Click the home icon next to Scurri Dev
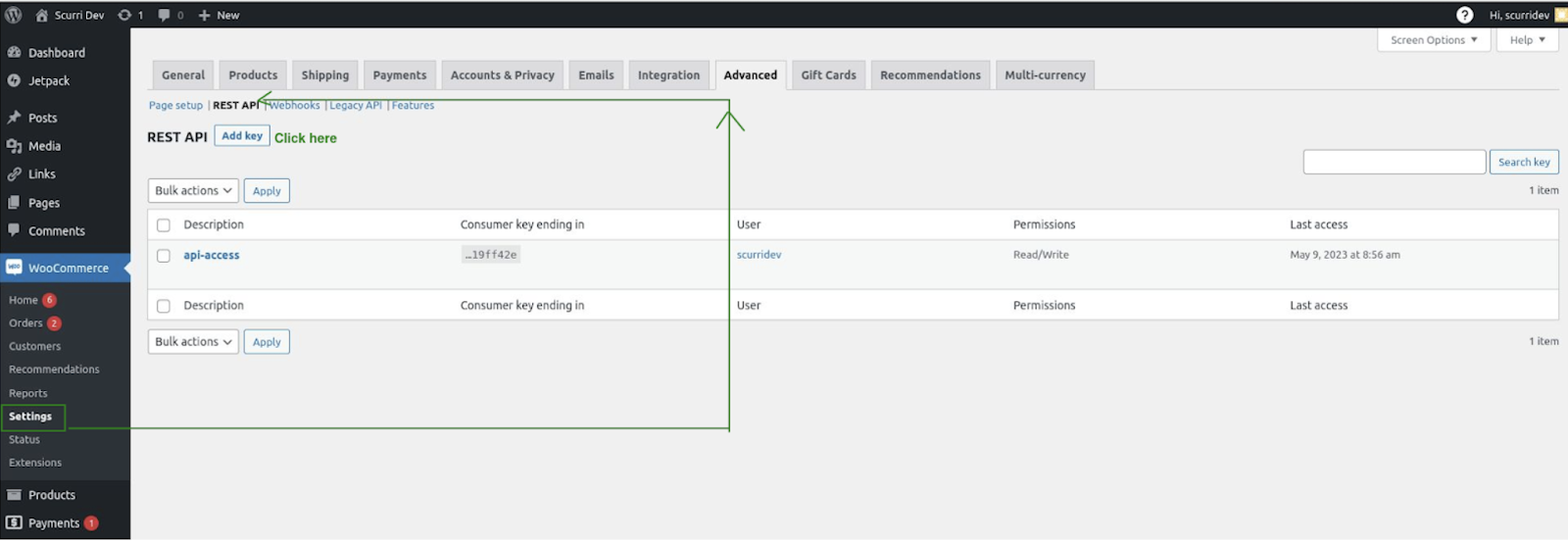 [x=41, y=15]
